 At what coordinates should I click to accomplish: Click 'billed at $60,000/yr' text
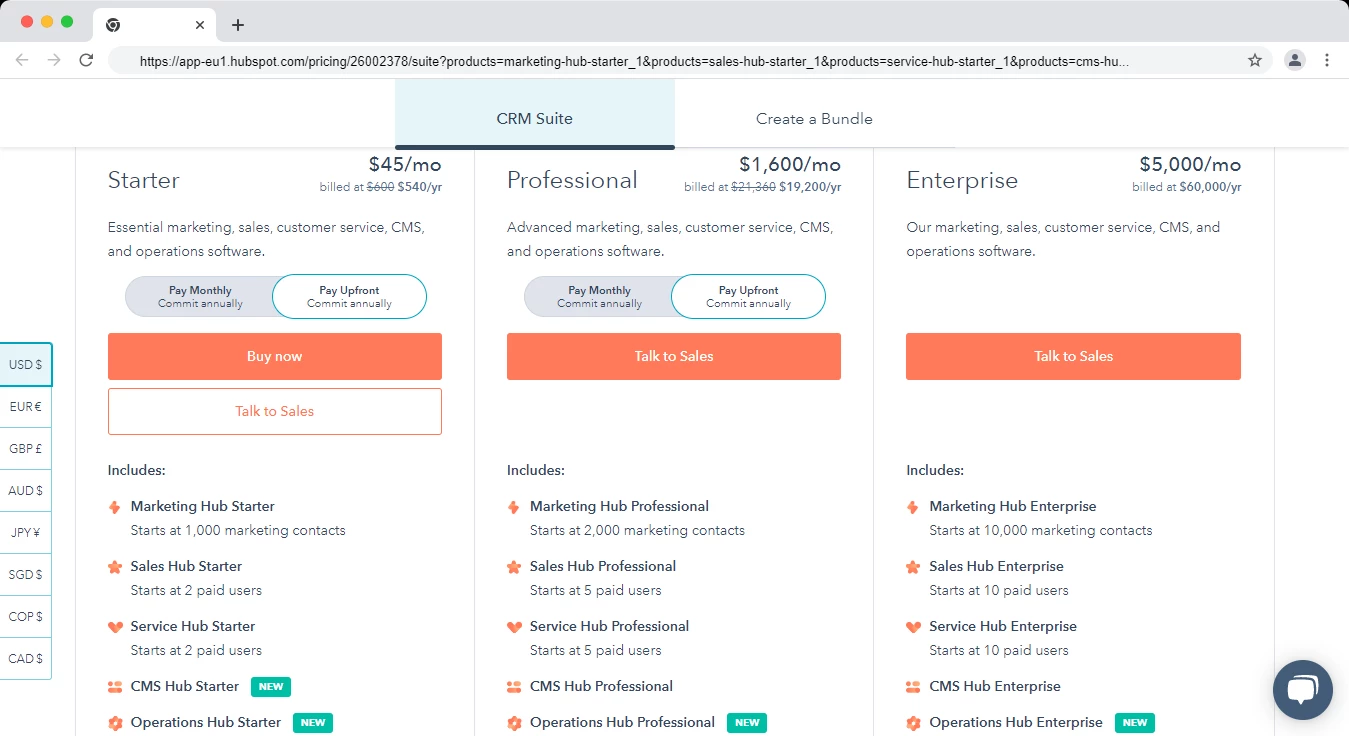(x=1186, y=187)
